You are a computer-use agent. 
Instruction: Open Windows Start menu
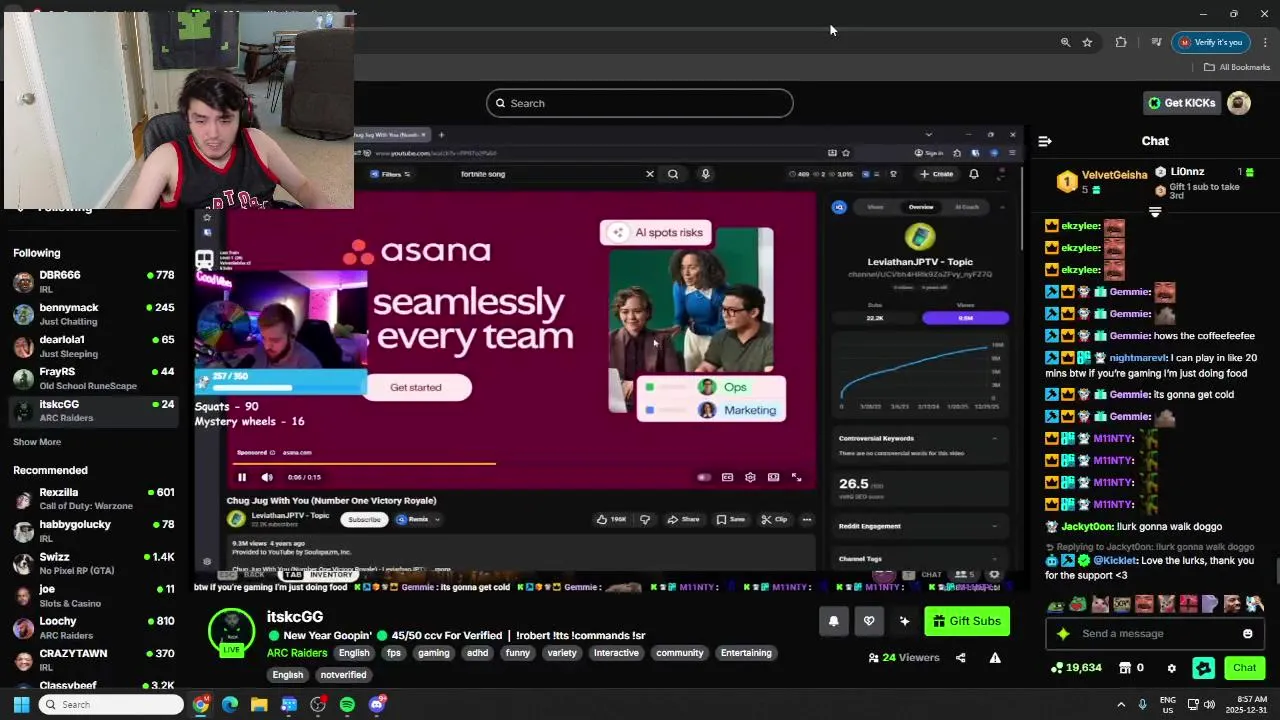(21, 705)
